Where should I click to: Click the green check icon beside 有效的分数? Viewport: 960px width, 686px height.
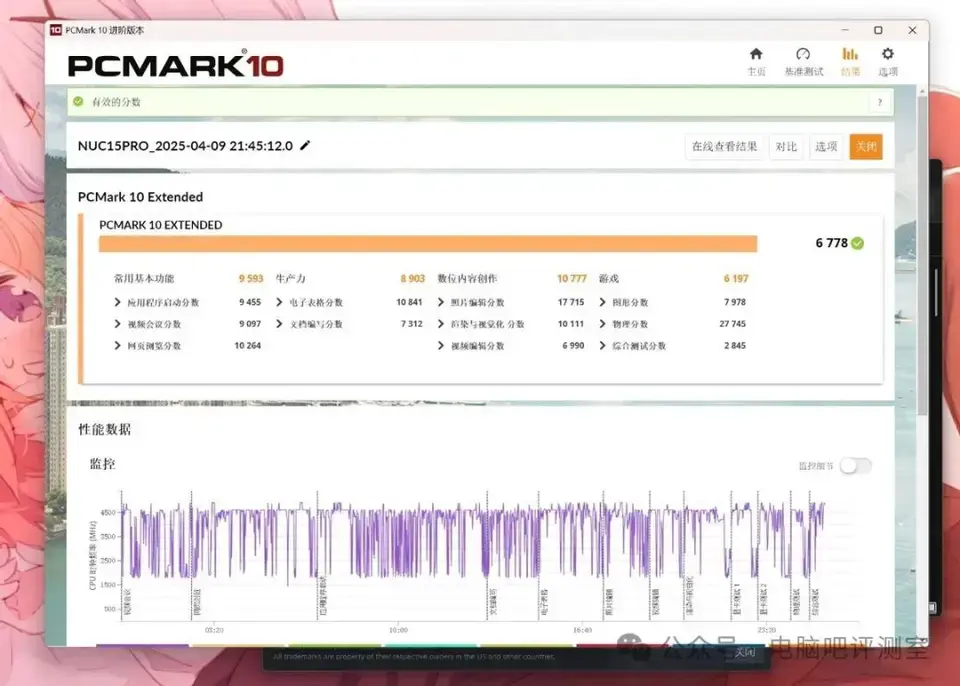[x=78, y=101]
